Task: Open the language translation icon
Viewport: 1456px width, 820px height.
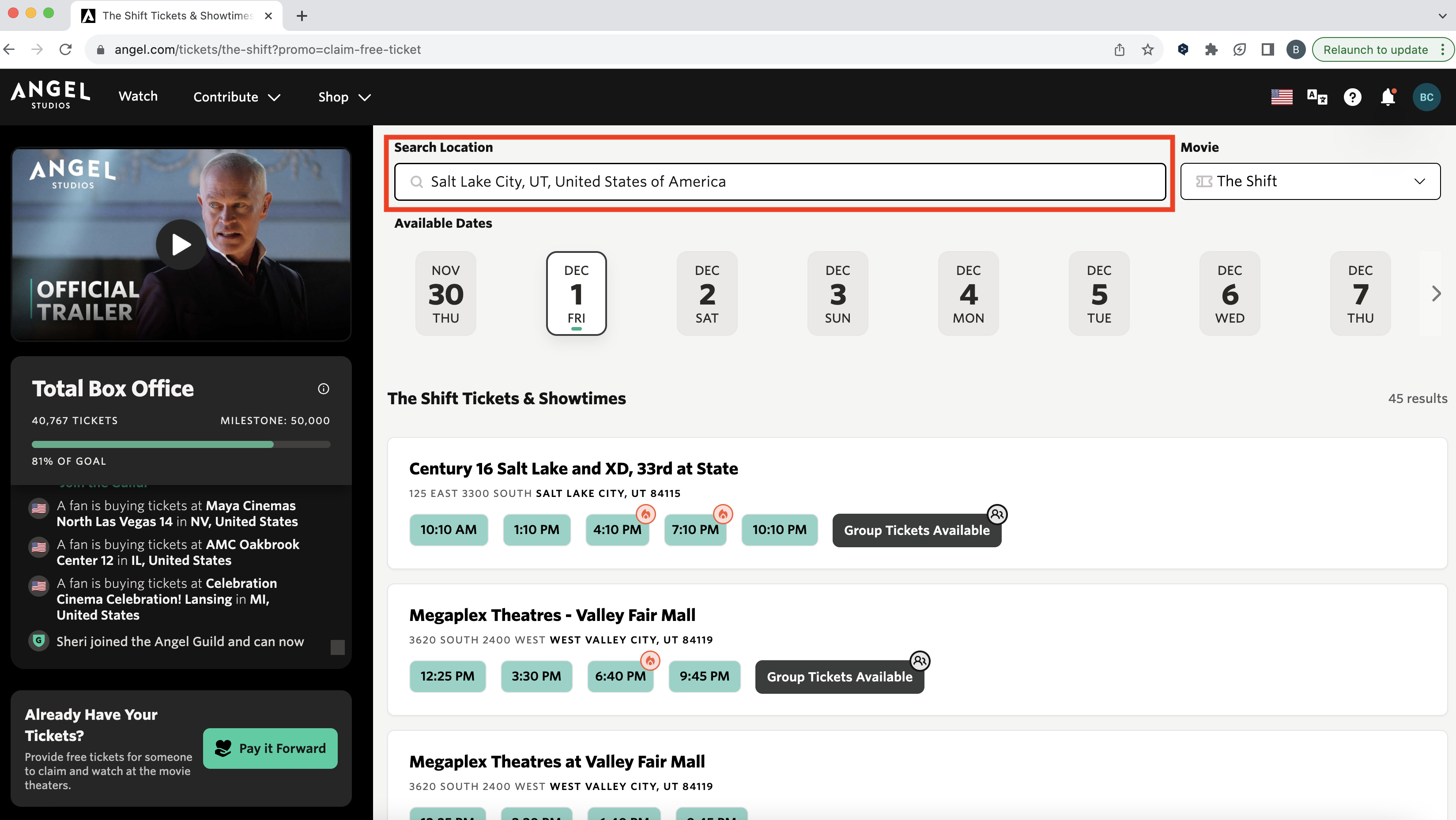Action: point(1317,97)
